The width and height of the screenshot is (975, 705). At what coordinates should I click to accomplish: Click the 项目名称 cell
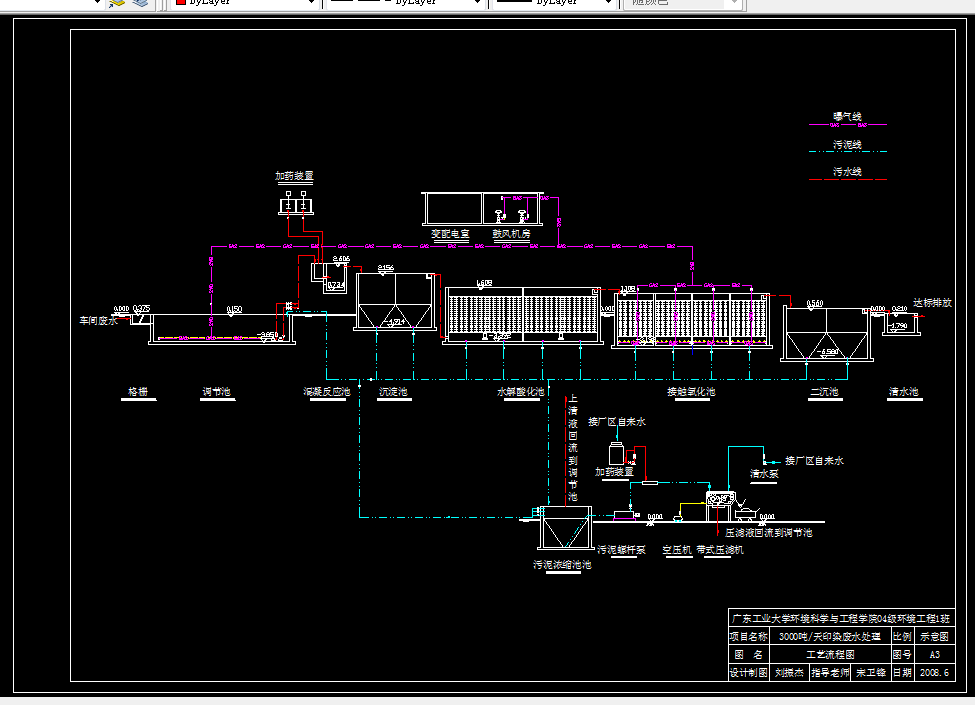coord(749,637)
